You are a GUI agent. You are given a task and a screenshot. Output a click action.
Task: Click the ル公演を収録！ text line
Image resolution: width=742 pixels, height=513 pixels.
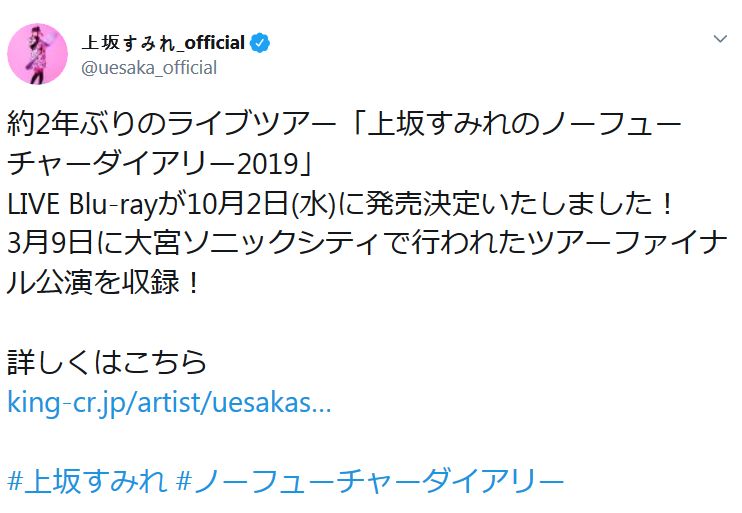[106, 282]
